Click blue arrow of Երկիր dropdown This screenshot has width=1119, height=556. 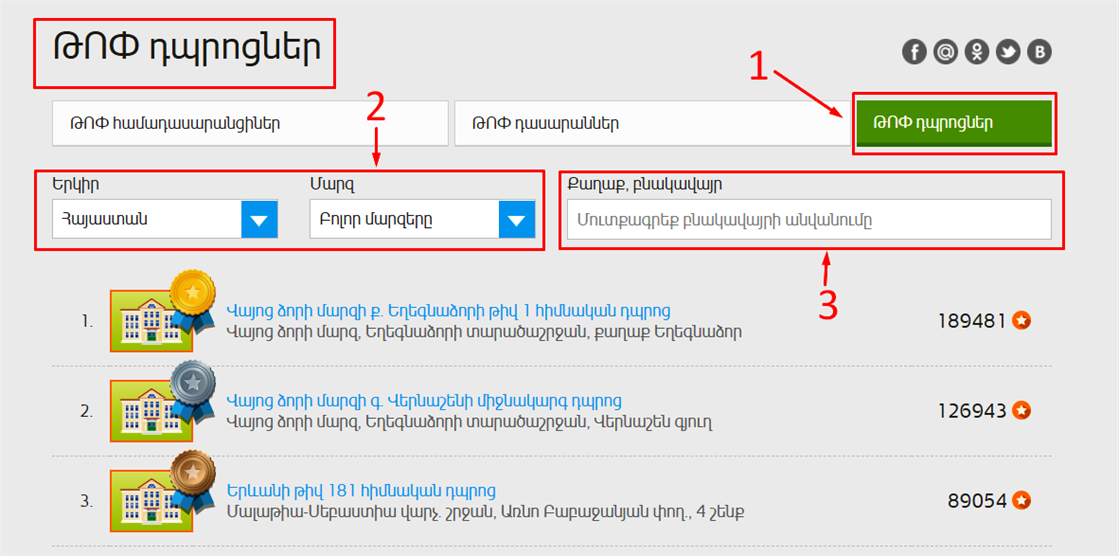(259, 218)
